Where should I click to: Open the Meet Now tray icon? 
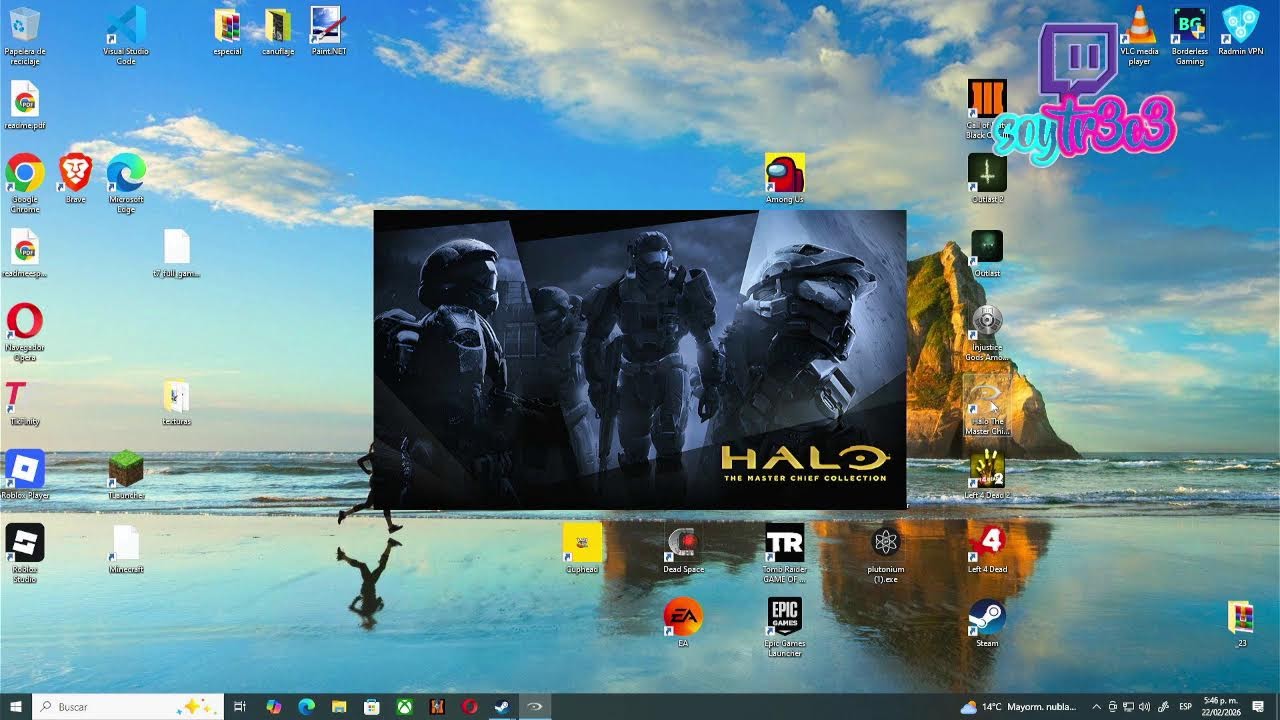click(x=1113, y=707)
